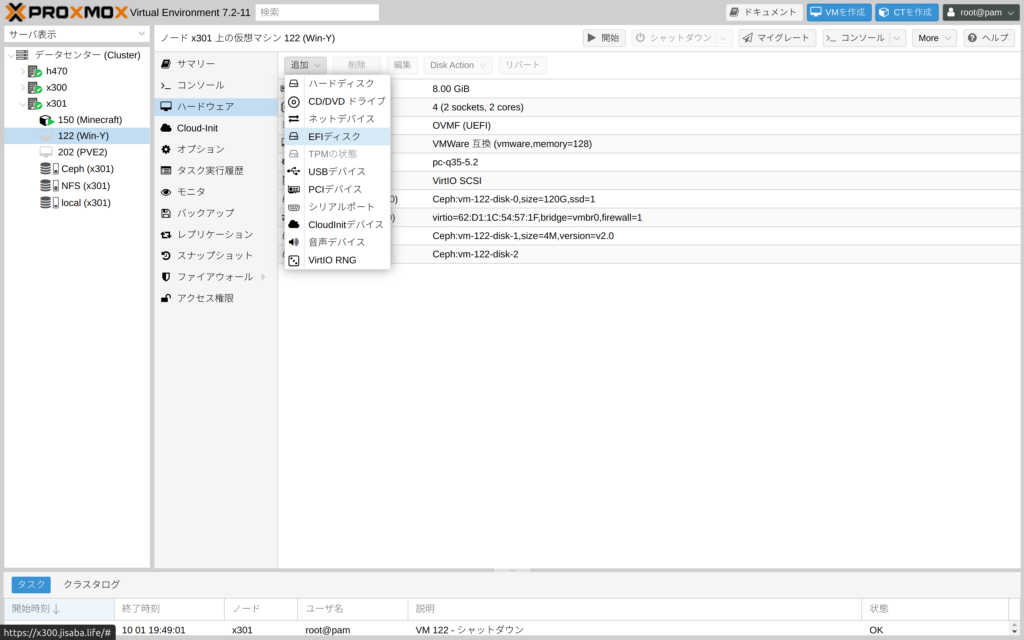
Task: Open the More dropdown menu
Action: pyautogui.click(x=934, y=38)
